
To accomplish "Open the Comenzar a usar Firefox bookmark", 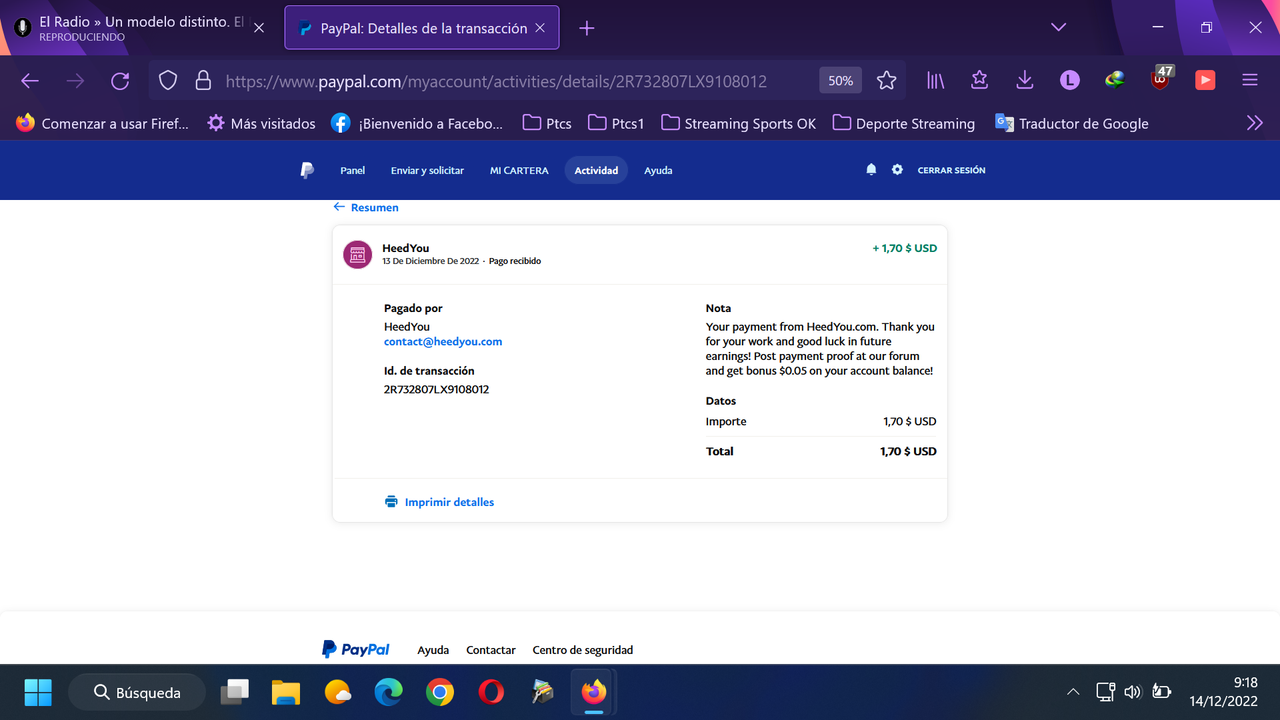I will pos(102,123).
